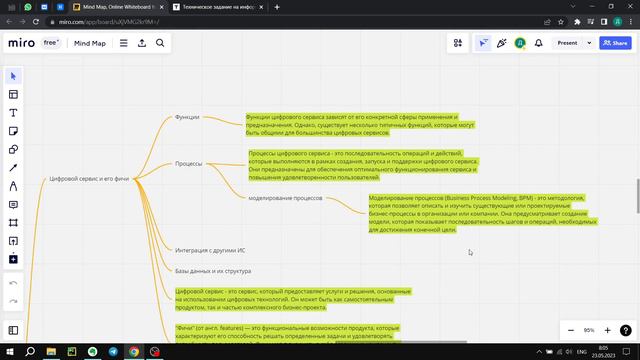Open the browser extensions puzzle icon
Viewport: 640px width, 360px height.
[x=577, y=22]
